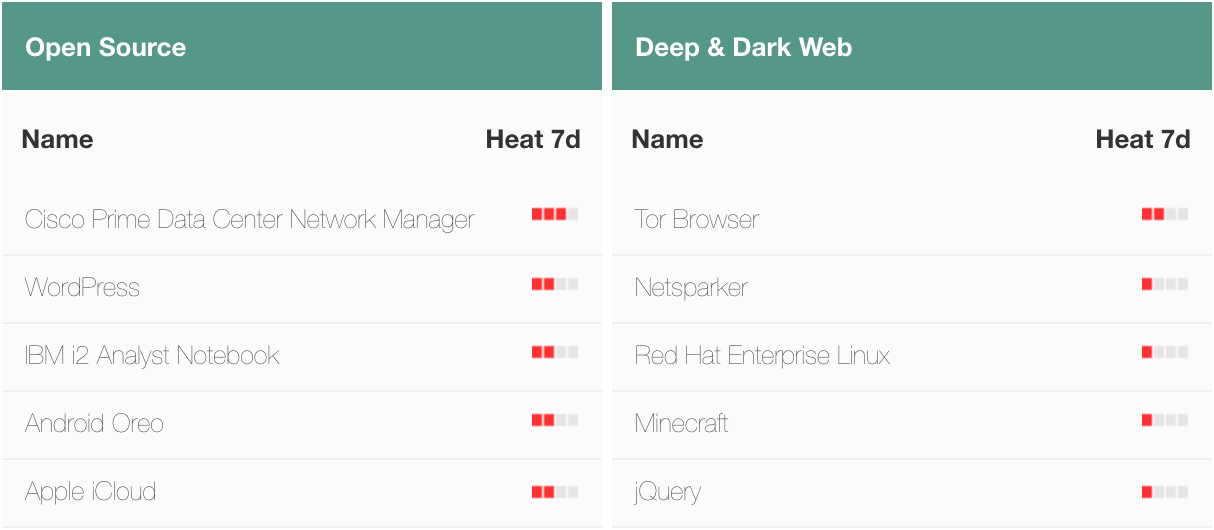
Task: Click the Netsparker heat bars
Action: click(x=1165, y=284)
